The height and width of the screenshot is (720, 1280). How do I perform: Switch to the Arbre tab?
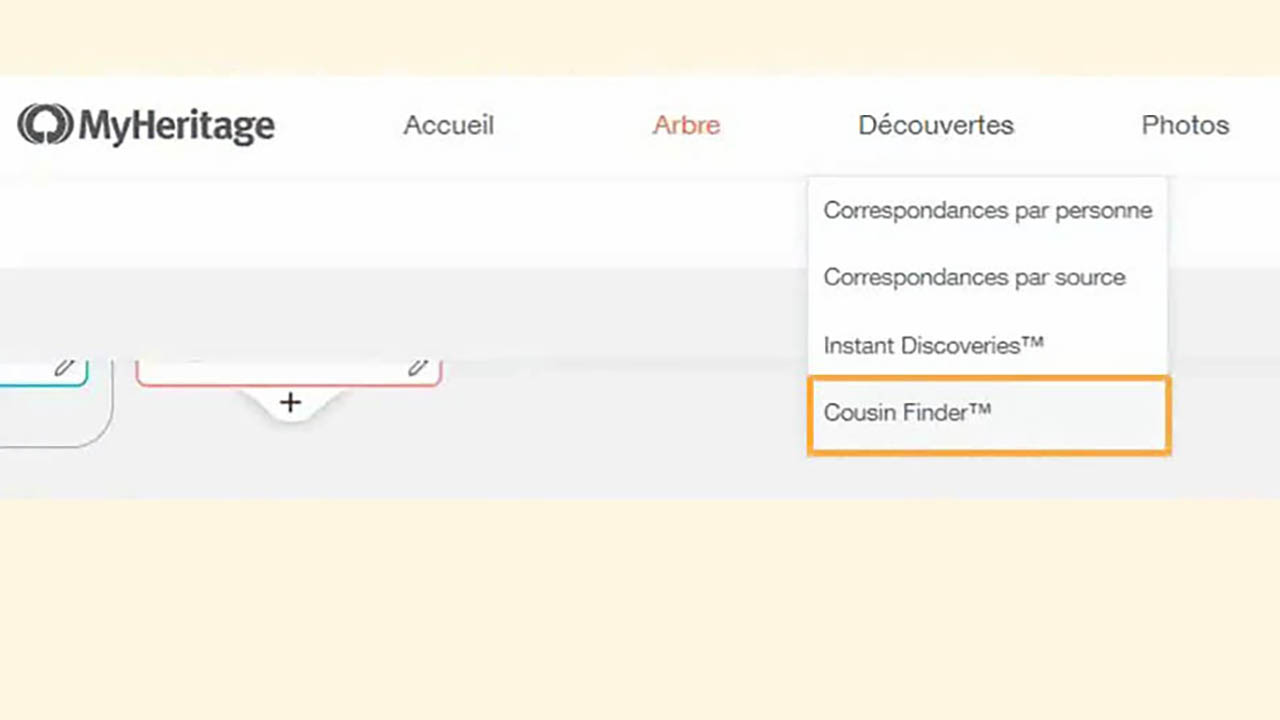point(686,125)
